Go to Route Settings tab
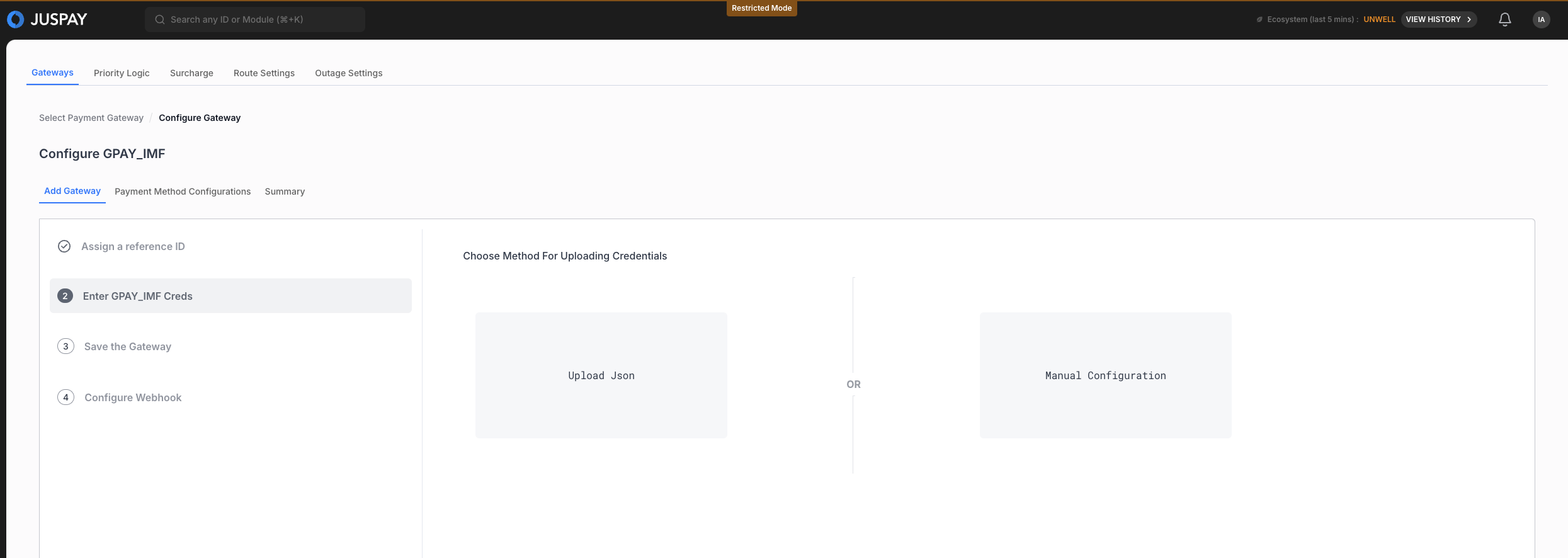The width and height of the screenshot is (1568, 558). pos(264,73)
